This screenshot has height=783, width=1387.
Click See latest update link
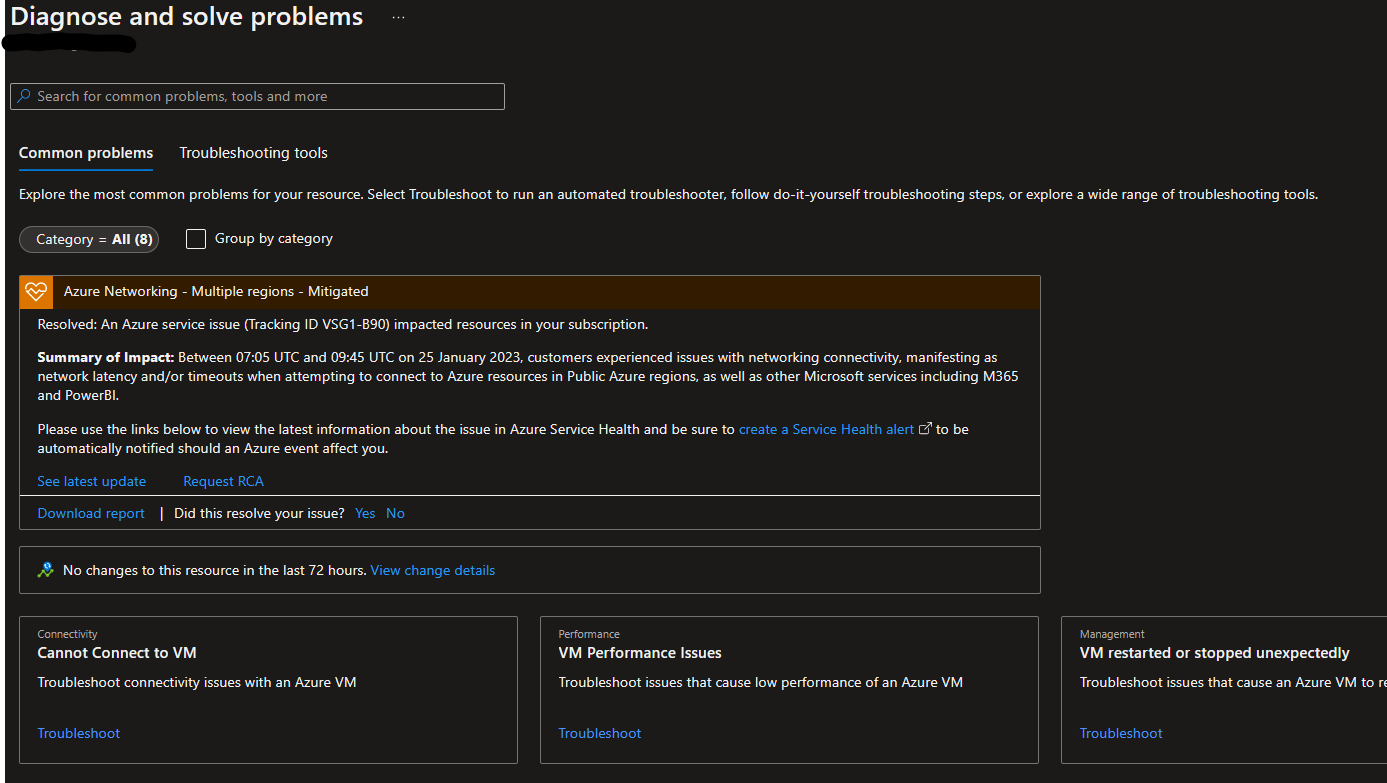point(92,481)
